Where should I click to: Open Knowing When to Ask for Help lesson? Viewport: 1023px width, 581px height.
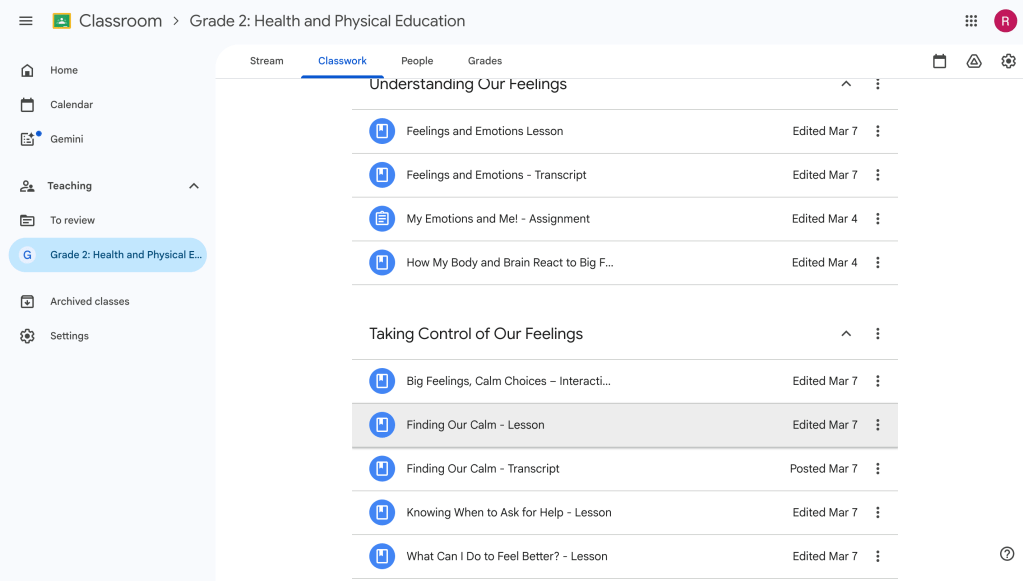click(x=508, y=513)
